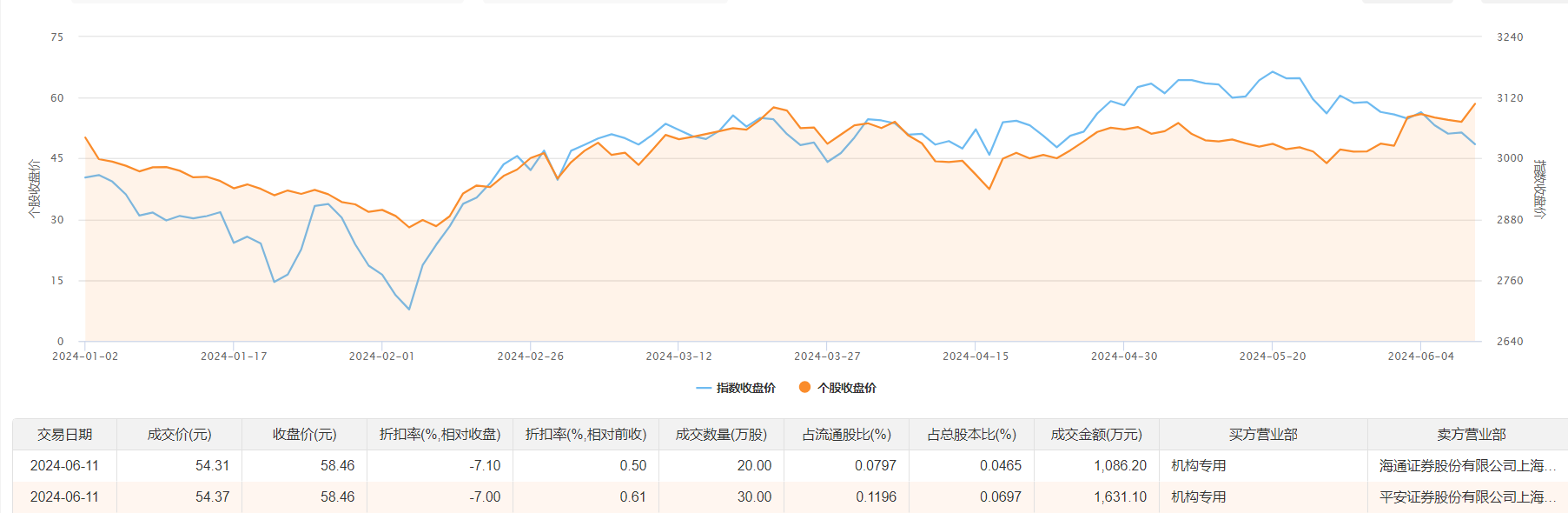Click the 54.31 price cell in first row
The width and height of the screenshot is (1568, 513).
pos(212,465)
